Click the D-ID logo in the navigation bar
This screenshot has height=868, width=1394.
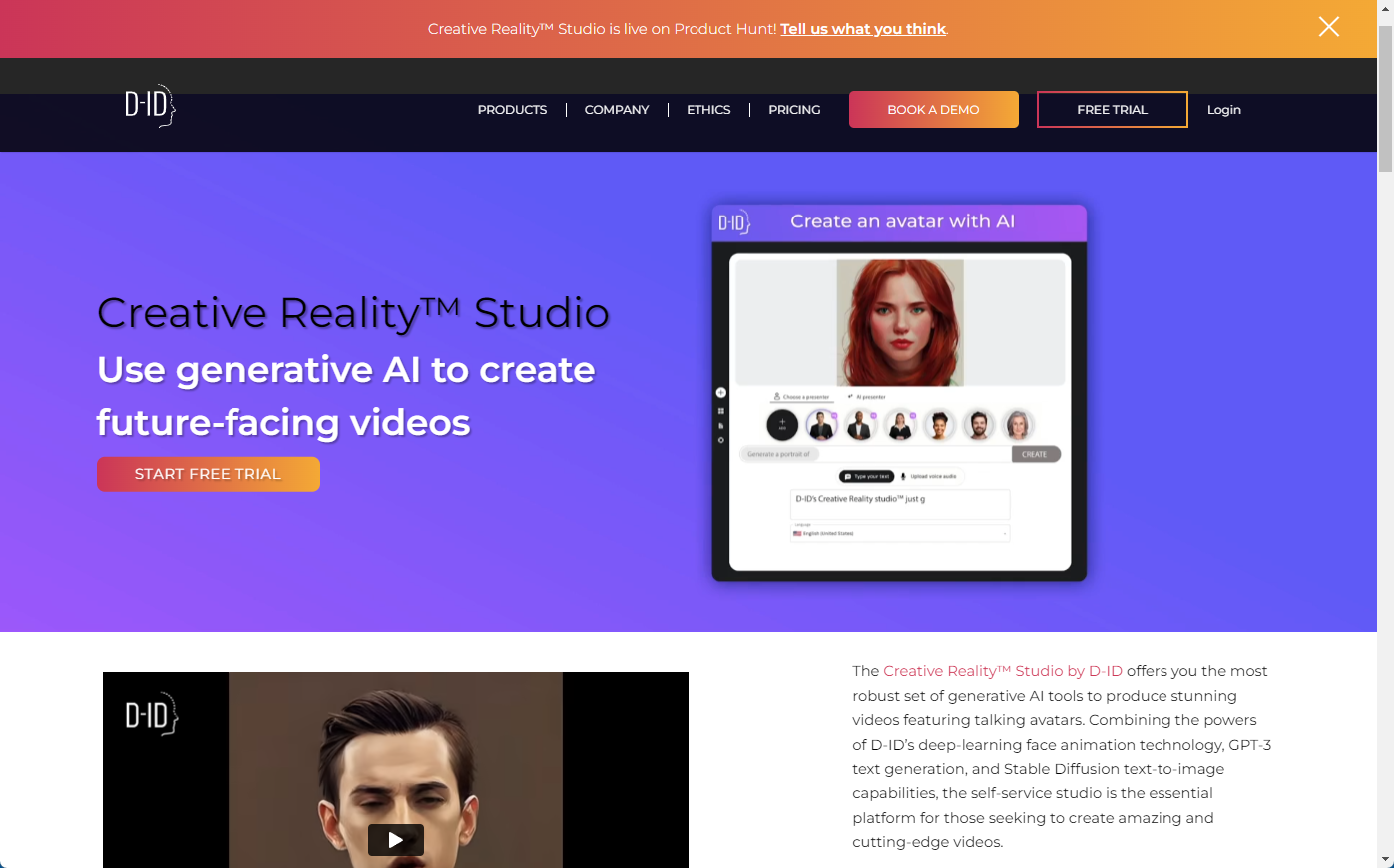tap(150, 105)
